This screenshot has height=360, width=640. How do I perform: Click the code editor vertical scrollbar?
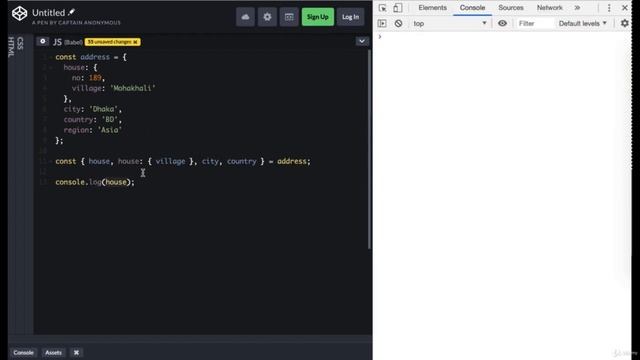tap(369, 149)
